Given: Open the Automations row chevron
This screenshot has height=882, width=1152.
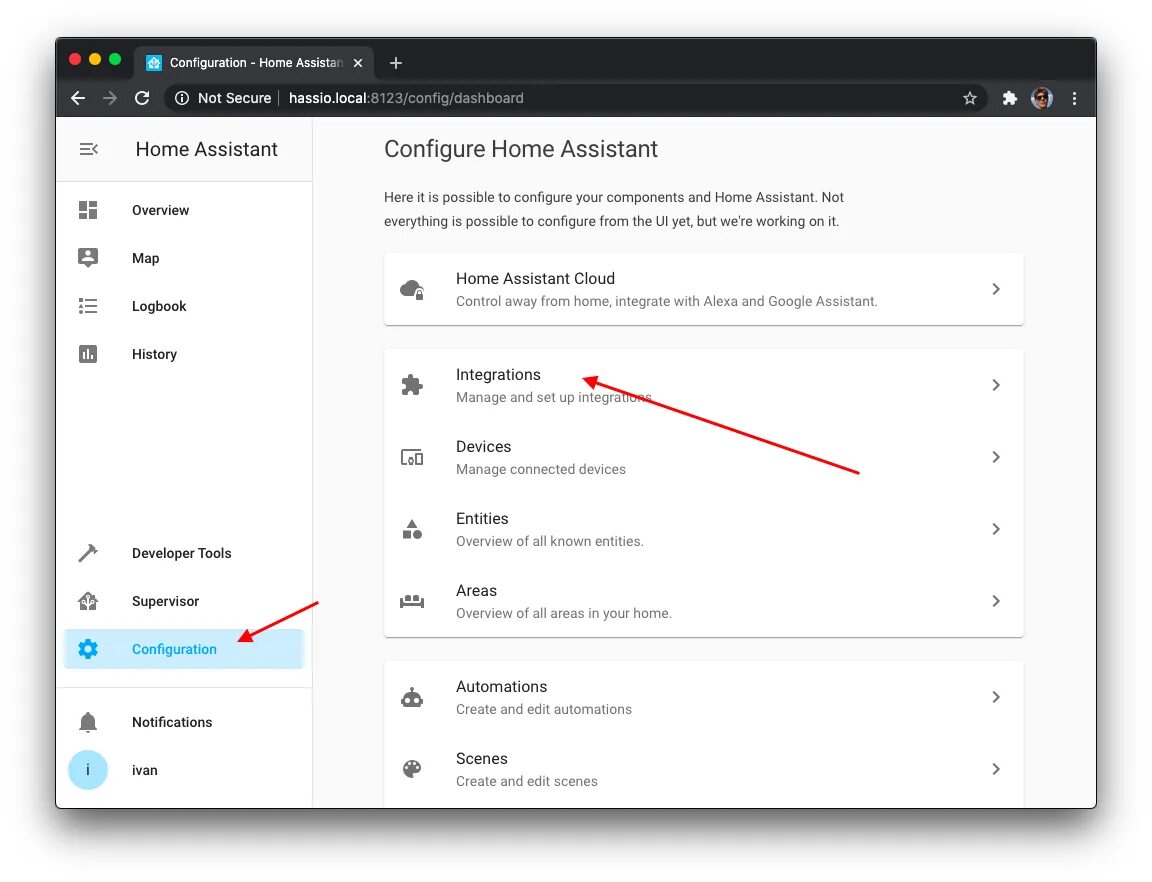Looking at the screenshot, I should pos(996,697).
